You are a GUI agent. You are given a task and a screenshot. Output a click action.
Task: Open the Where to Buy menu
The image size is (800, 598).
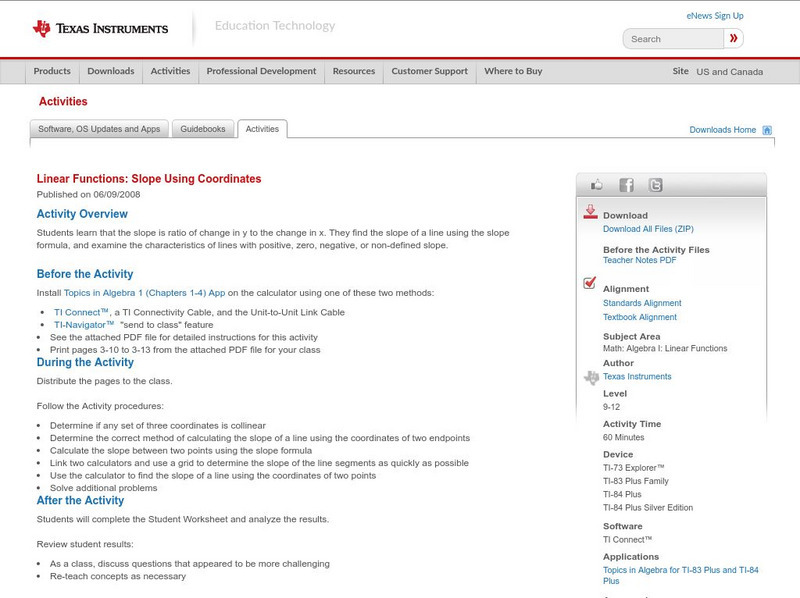(x=513, y=71)
